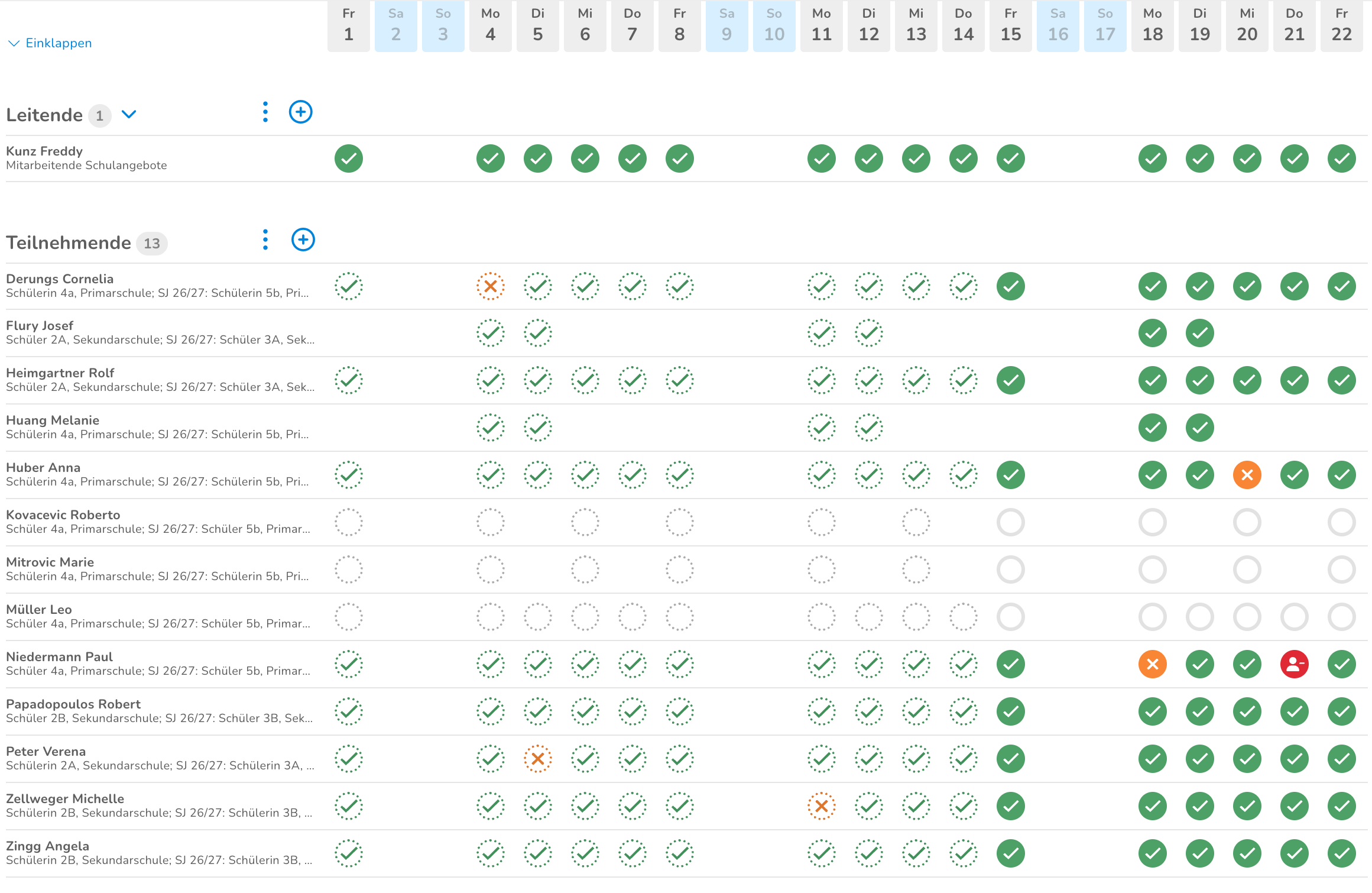The image size is (1372, 893).
Task: Add a person to Leitende
Action: 301,112
